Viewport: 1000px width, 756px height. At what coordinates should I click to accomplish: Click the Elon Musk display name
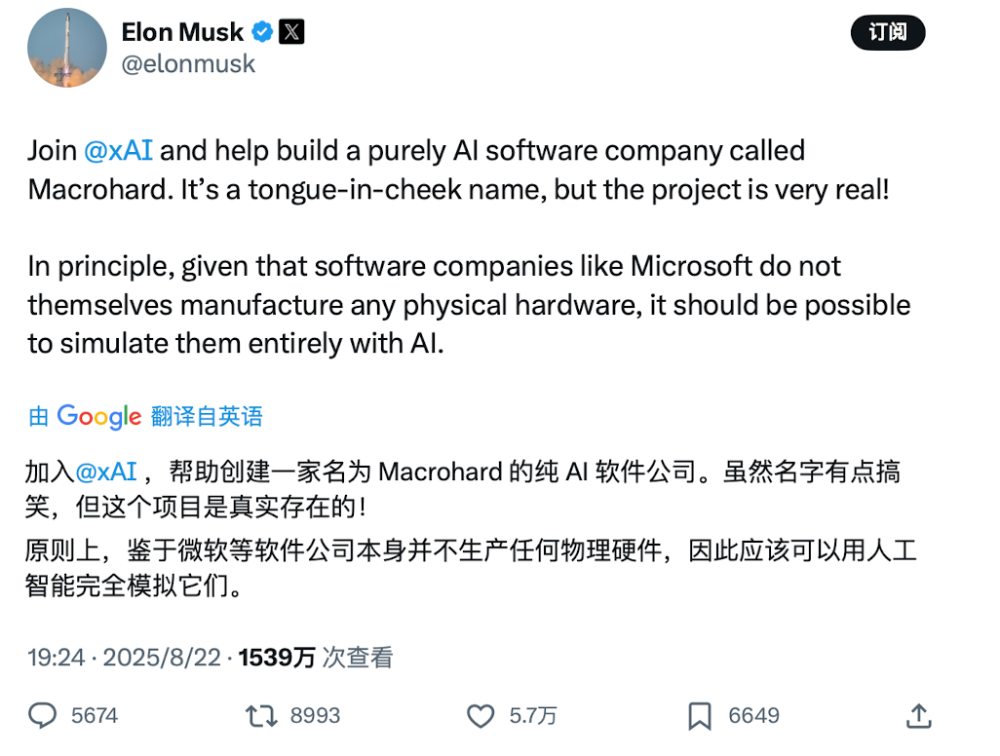(x=183, y=31)
